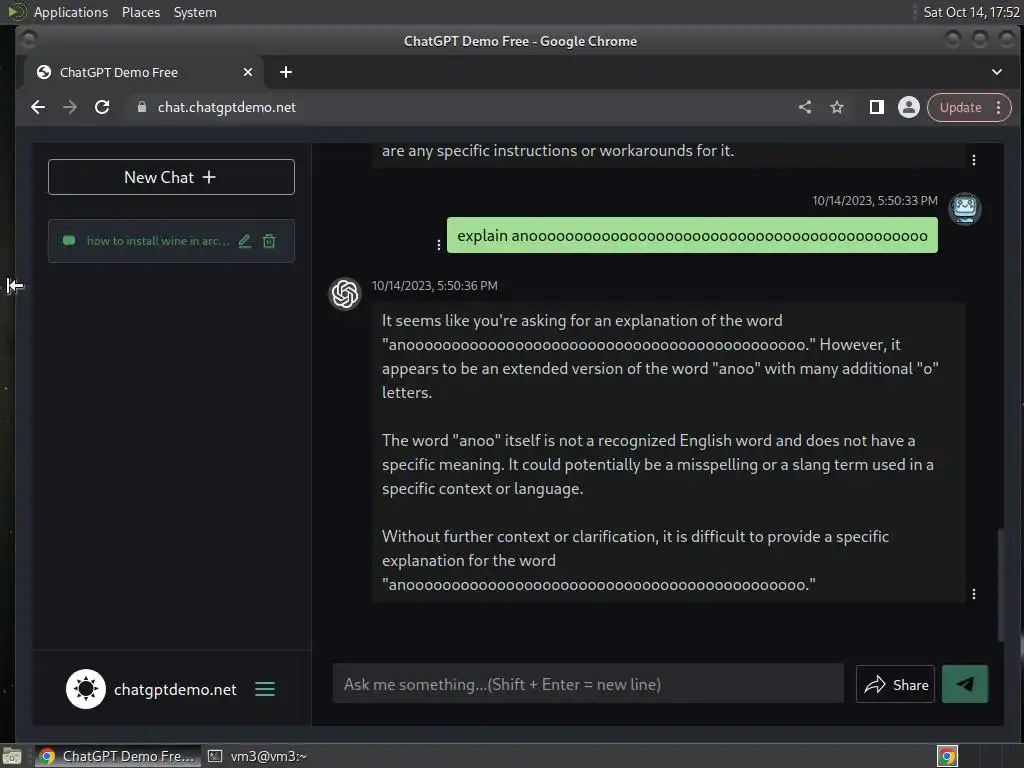Go forward in Chrome history
1024x768 pixels.
(x=70, y=107)
